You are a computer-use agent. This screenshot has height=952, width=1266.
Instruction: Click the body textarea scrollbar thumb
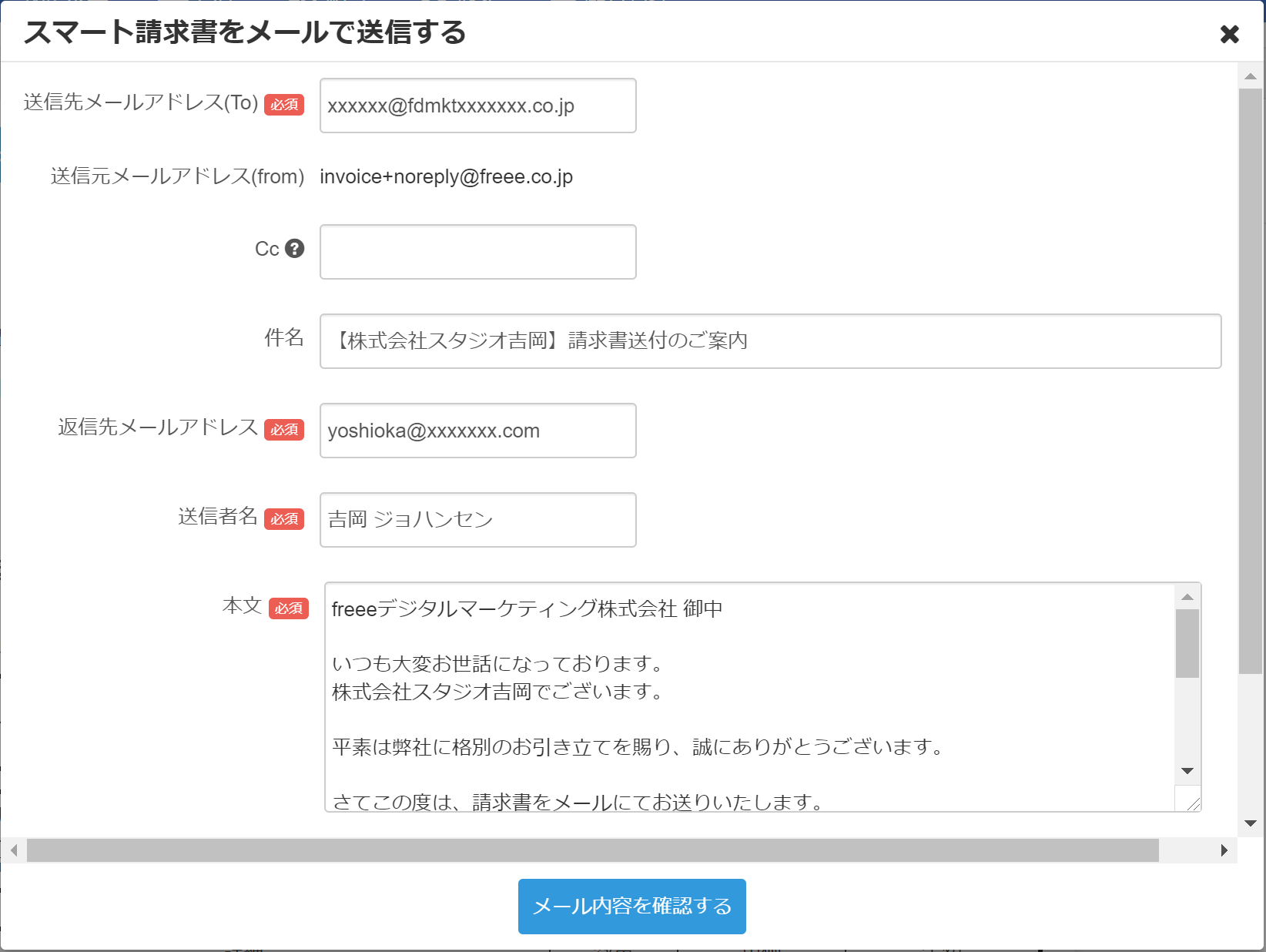click(1187, 643)
